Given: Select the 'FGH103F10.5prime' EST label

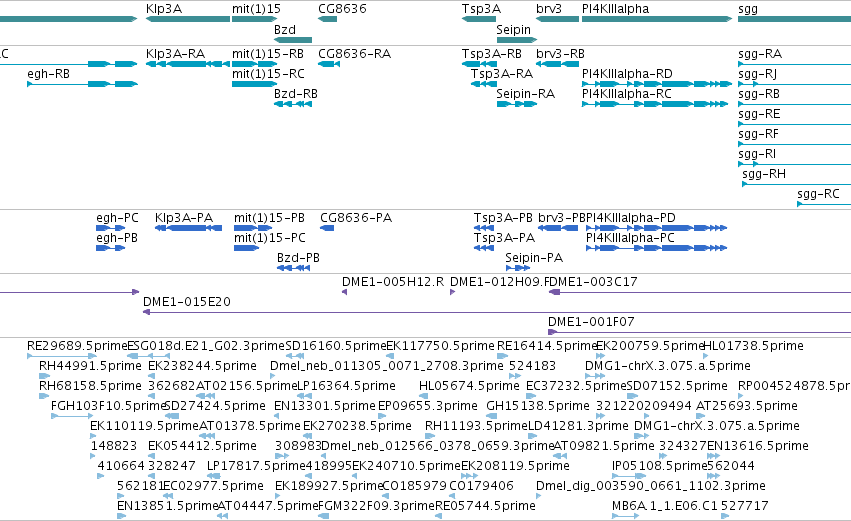Looking at the screenshot, I should [x=107, y=406].
